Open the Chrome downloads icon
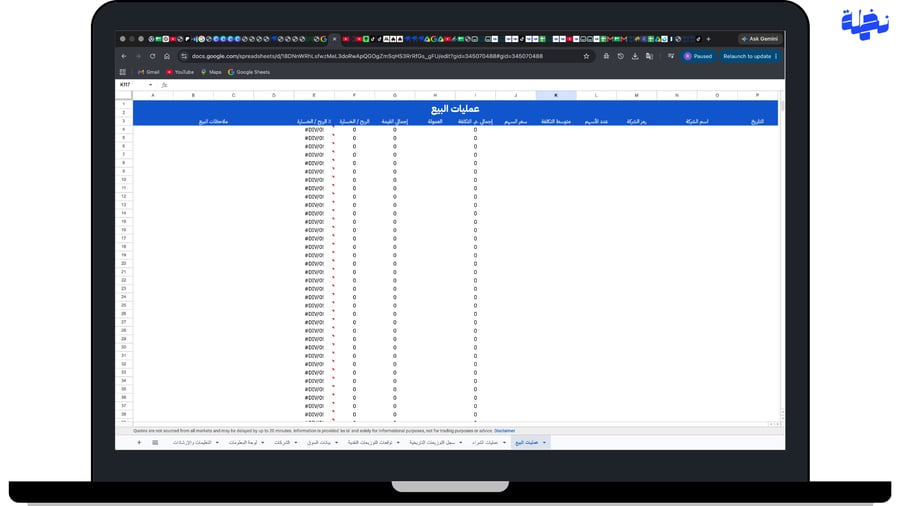The image size is (900, 506). (x=635, y=56)
